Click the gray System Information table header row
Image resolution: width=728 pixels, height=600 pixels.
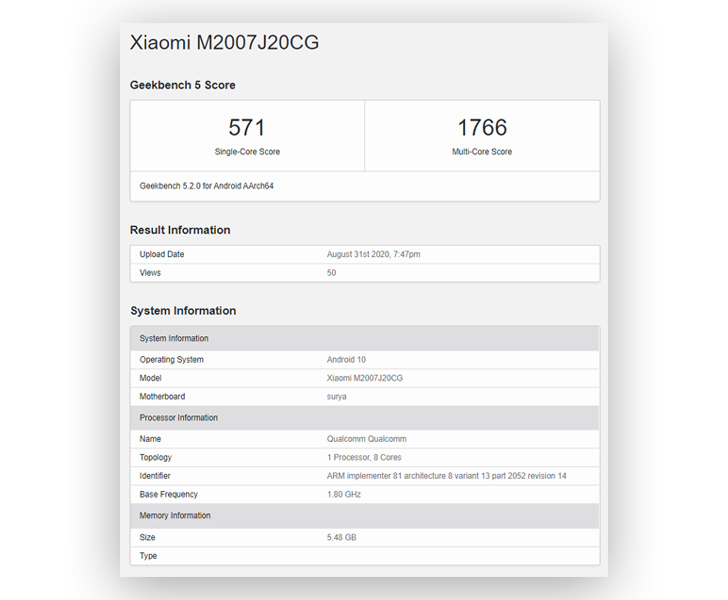coord(365,338)
